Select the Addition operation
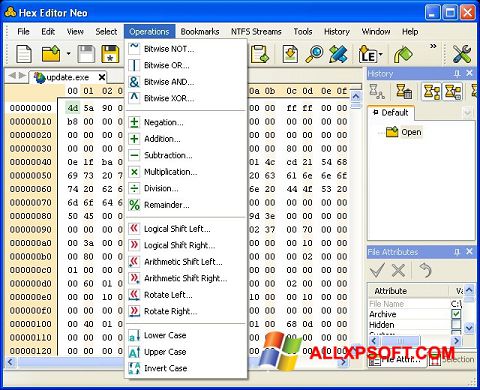This screenshot has height=390, width=480. [186, 139]
